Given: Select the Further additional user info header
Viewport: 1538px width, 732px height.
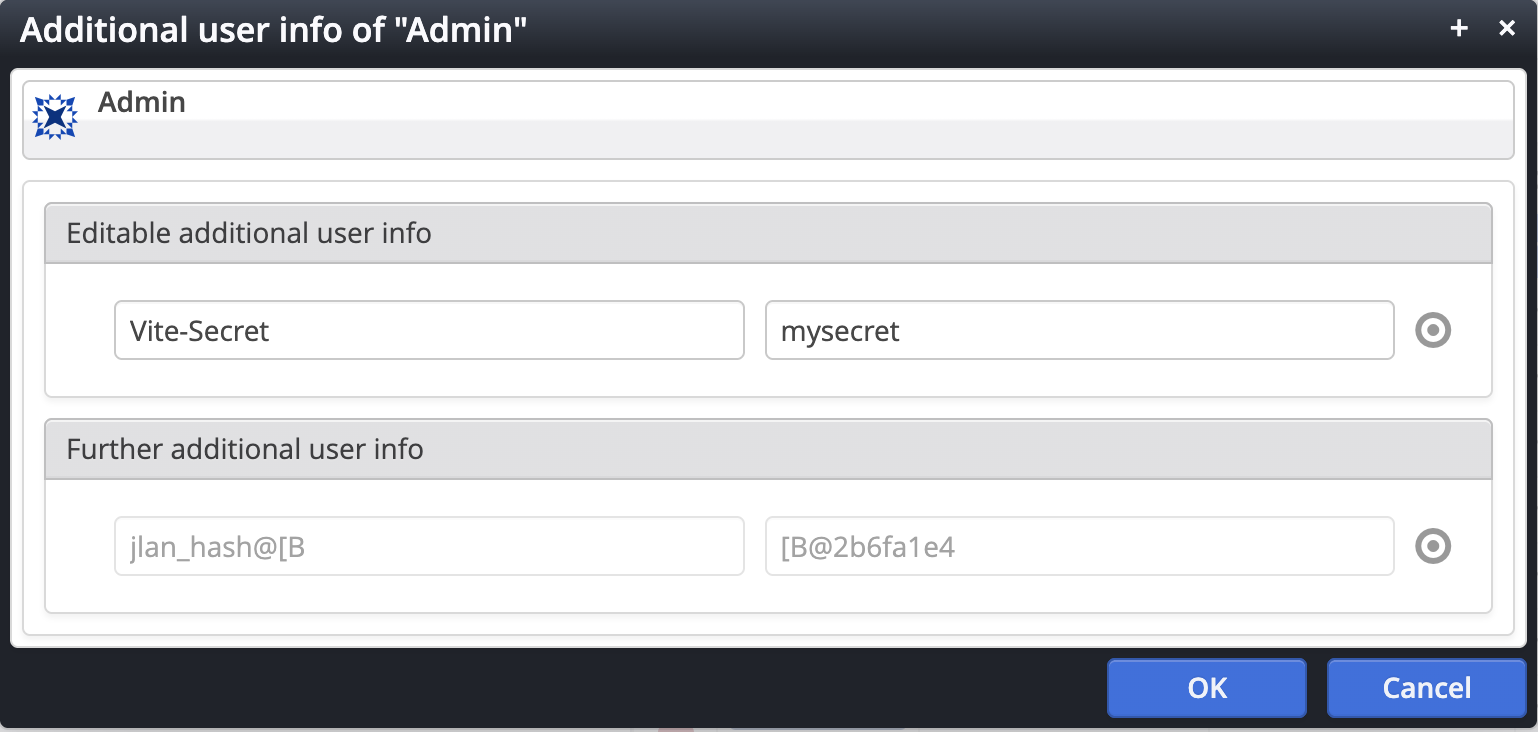Looking at the screenshot, I should click(244, 449).
